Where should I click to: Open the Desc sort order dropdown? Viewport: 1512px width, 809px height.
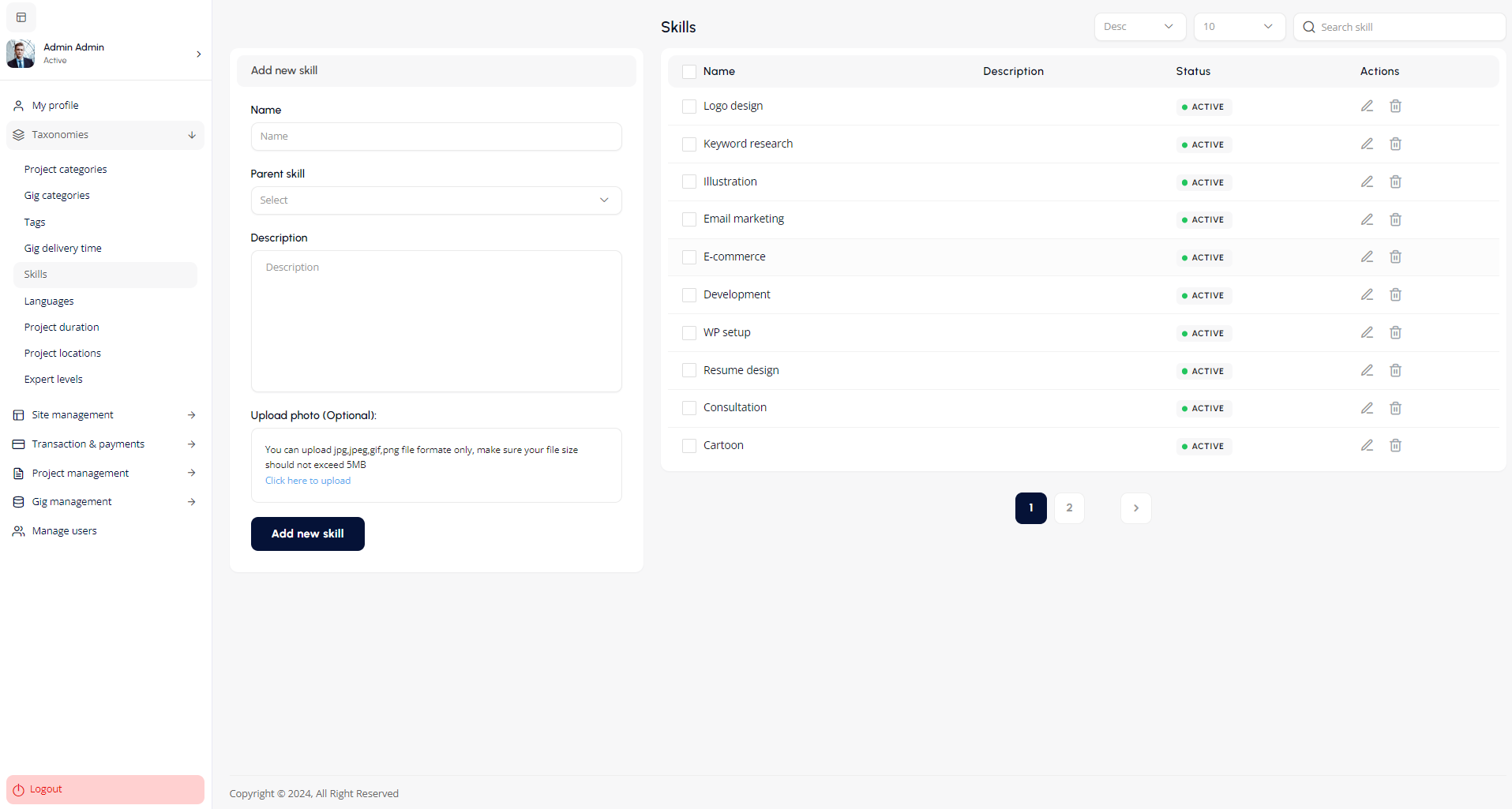pyautogui.click(x=1139, y=27)
